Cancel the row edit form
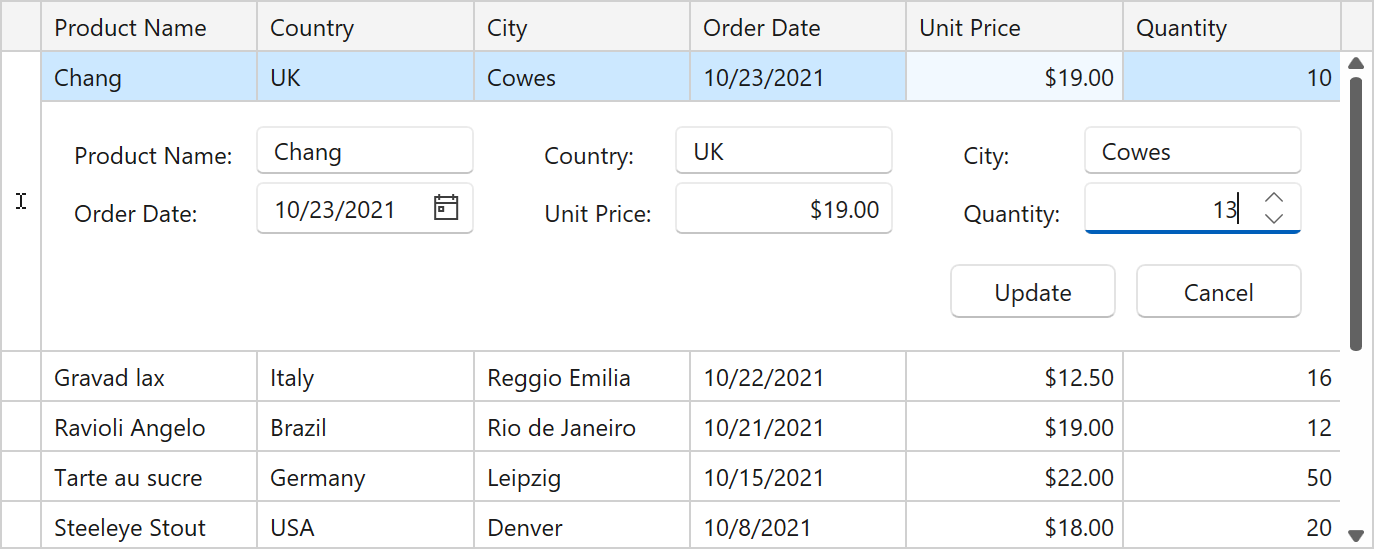 coord(1218,292)
